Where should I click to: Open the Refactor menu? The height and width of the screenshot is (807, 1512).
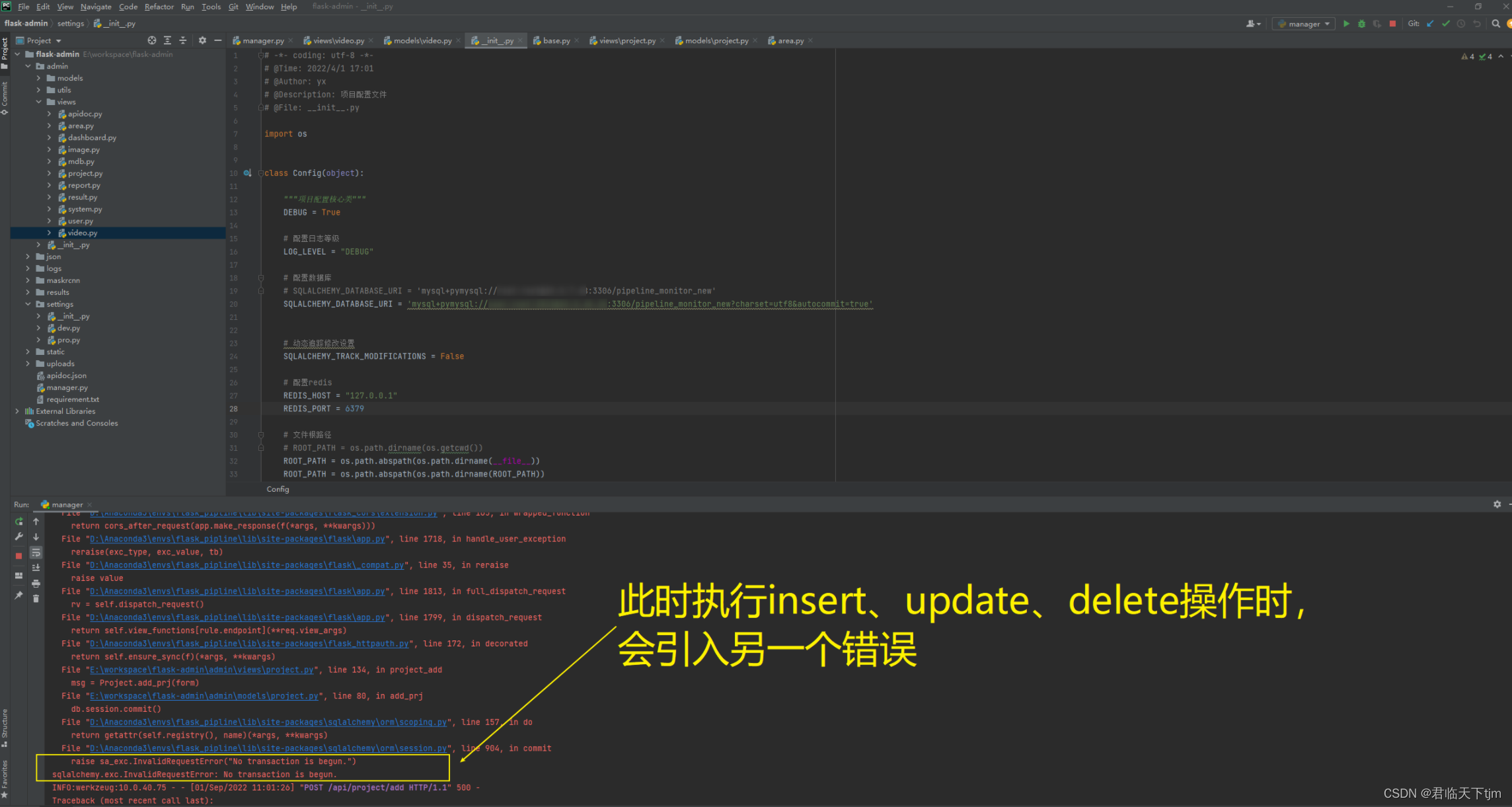(x=159, y=7)
